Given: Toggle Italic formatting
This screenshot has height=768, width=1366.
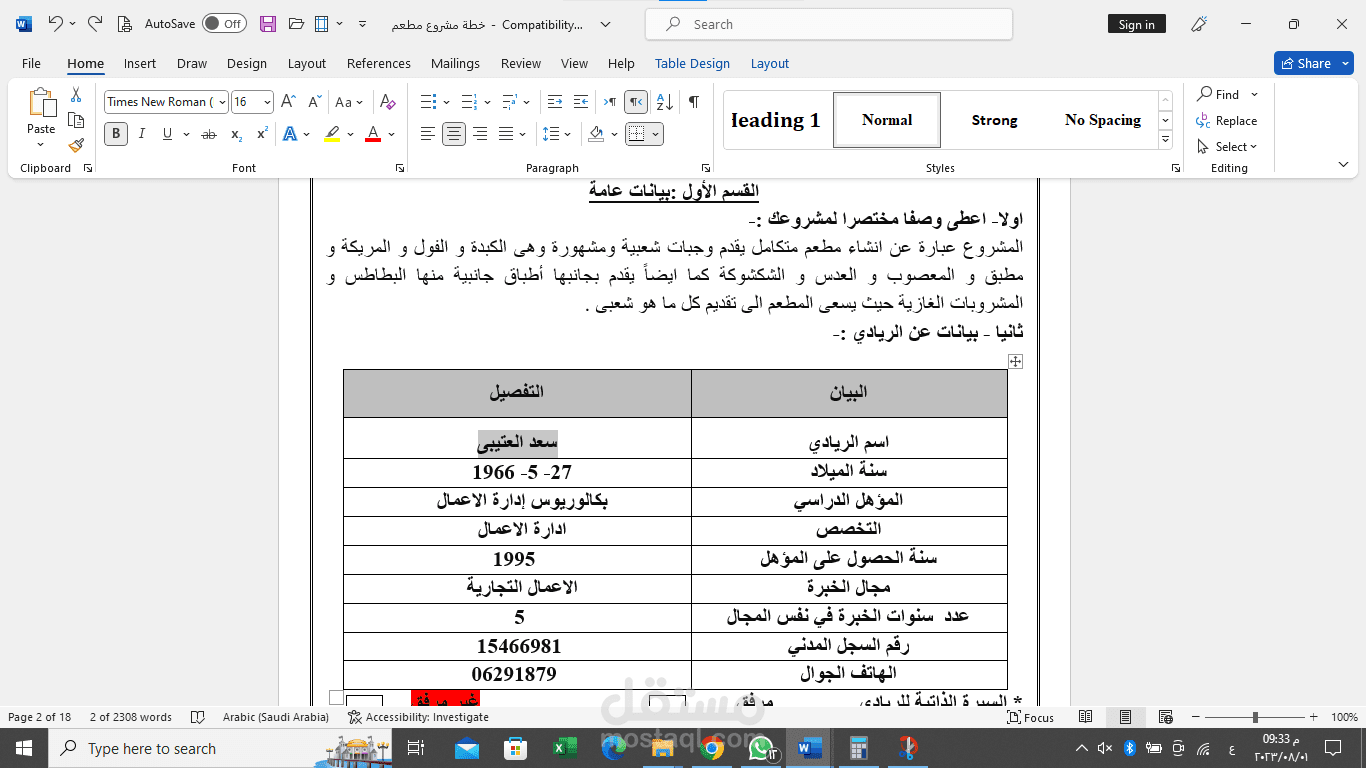Looking at the screenshot, I should coord(142,134).
